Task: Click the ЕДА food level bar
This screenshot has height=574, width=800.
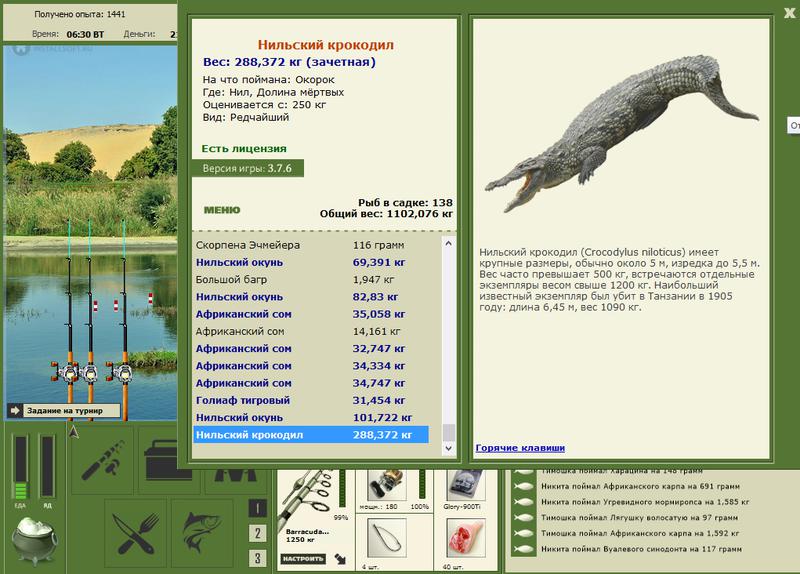Action: pos(20,467)
